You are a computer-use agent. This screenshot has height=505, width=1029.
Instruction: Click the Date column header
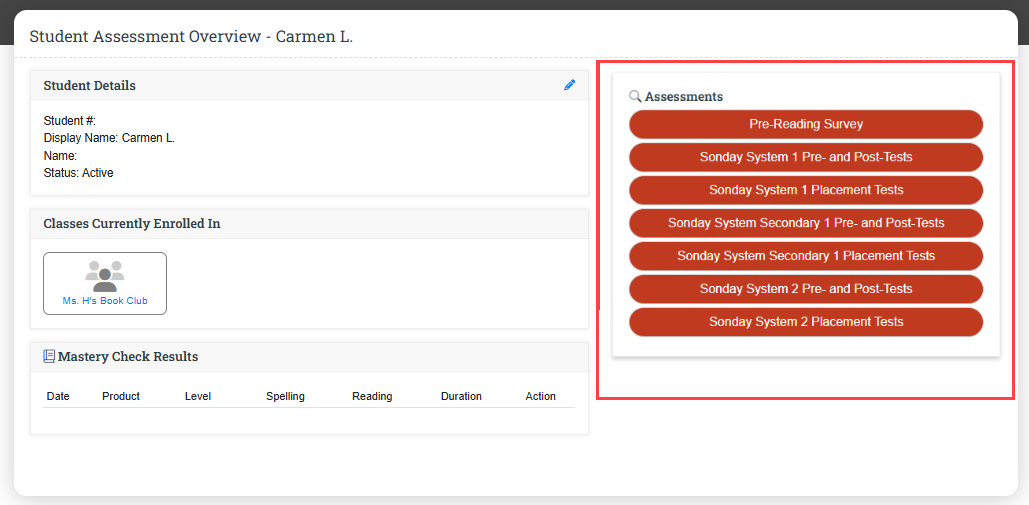pos(58,396)
